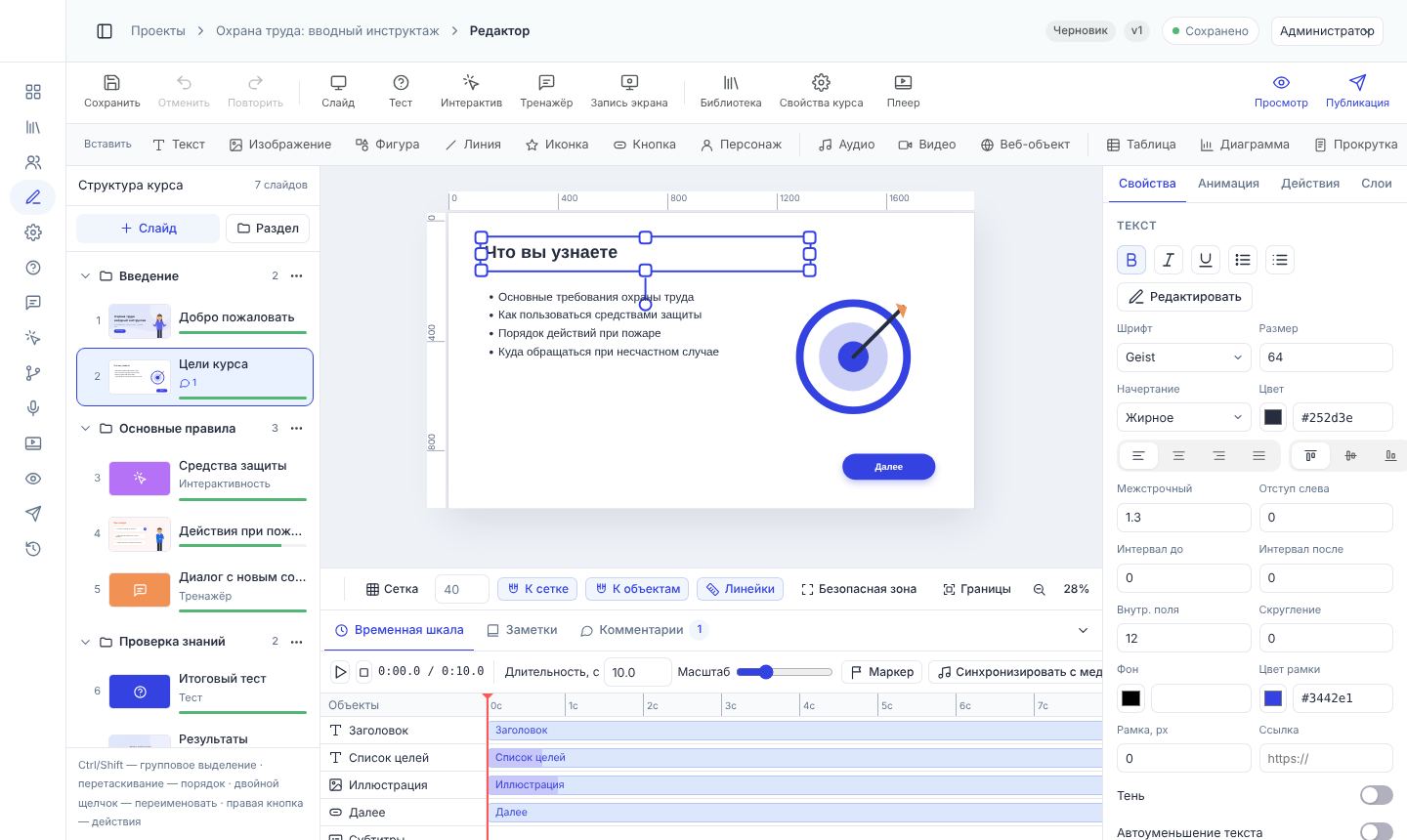Toggle the rulers button
Screen dimensions: 1407x840
click(740, 589)
